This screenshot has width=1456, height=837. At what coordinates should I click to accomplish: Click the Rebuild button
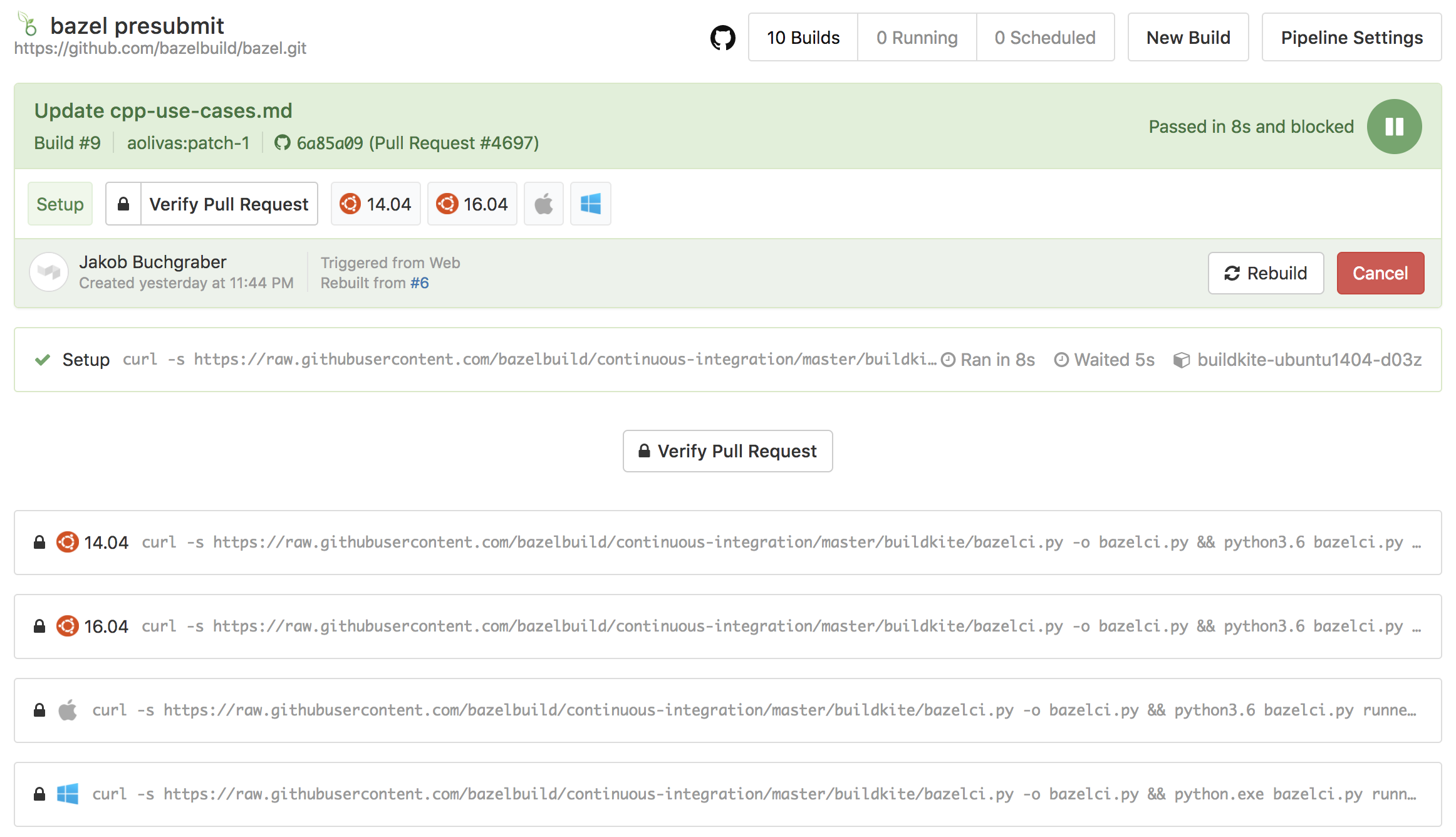1266,273
